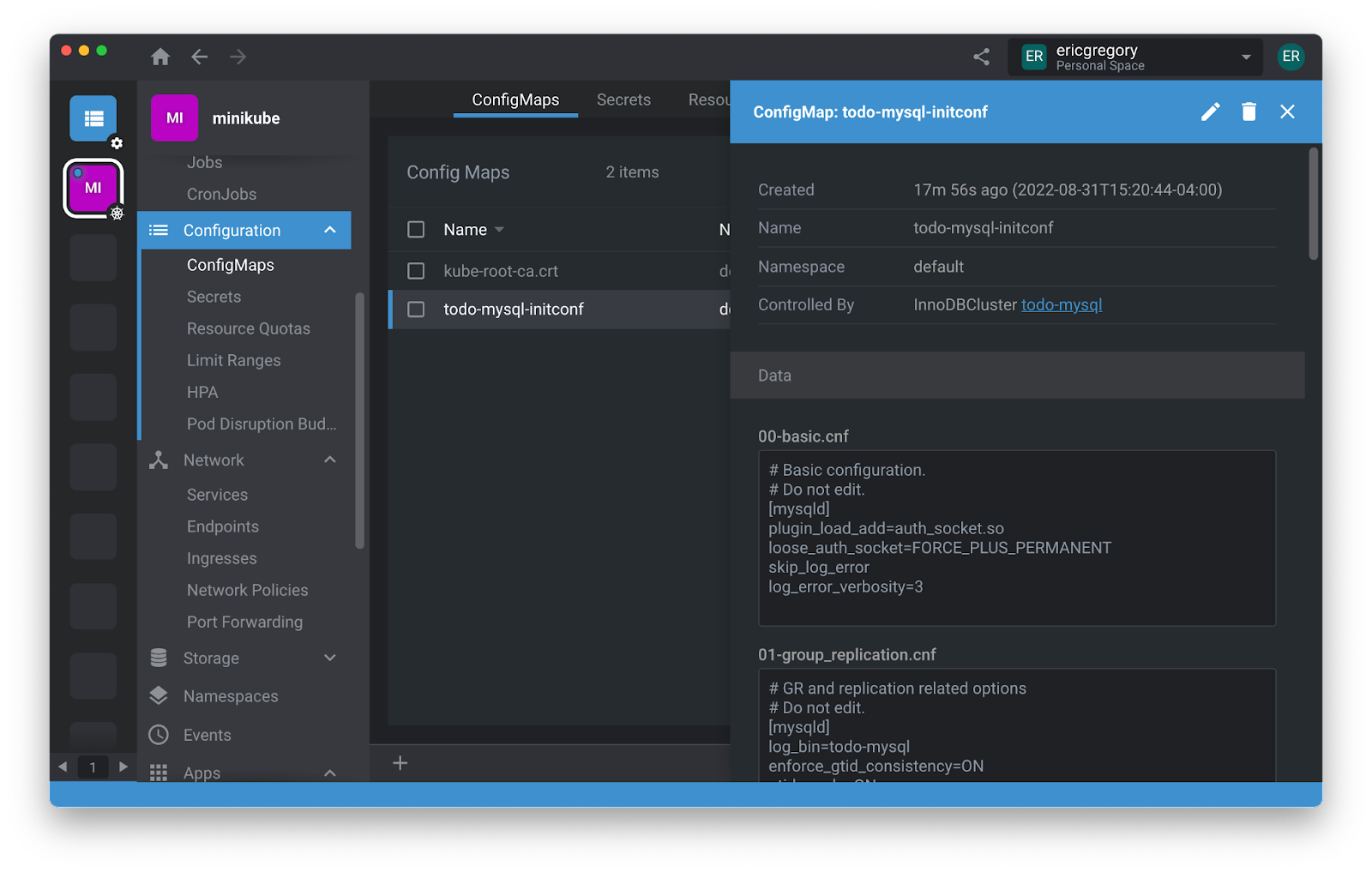Close the ConfigMap details panel
Viewport: 1372px width, 872px height.
(1287, 111)
